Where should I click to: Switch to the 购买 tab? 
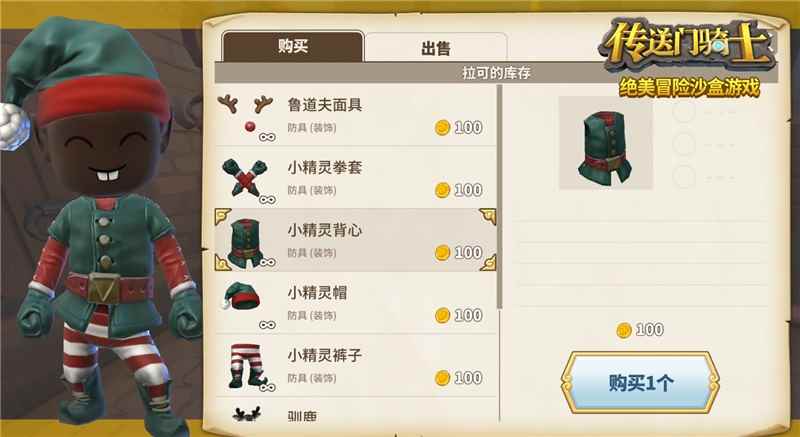(x=293, y=47)
